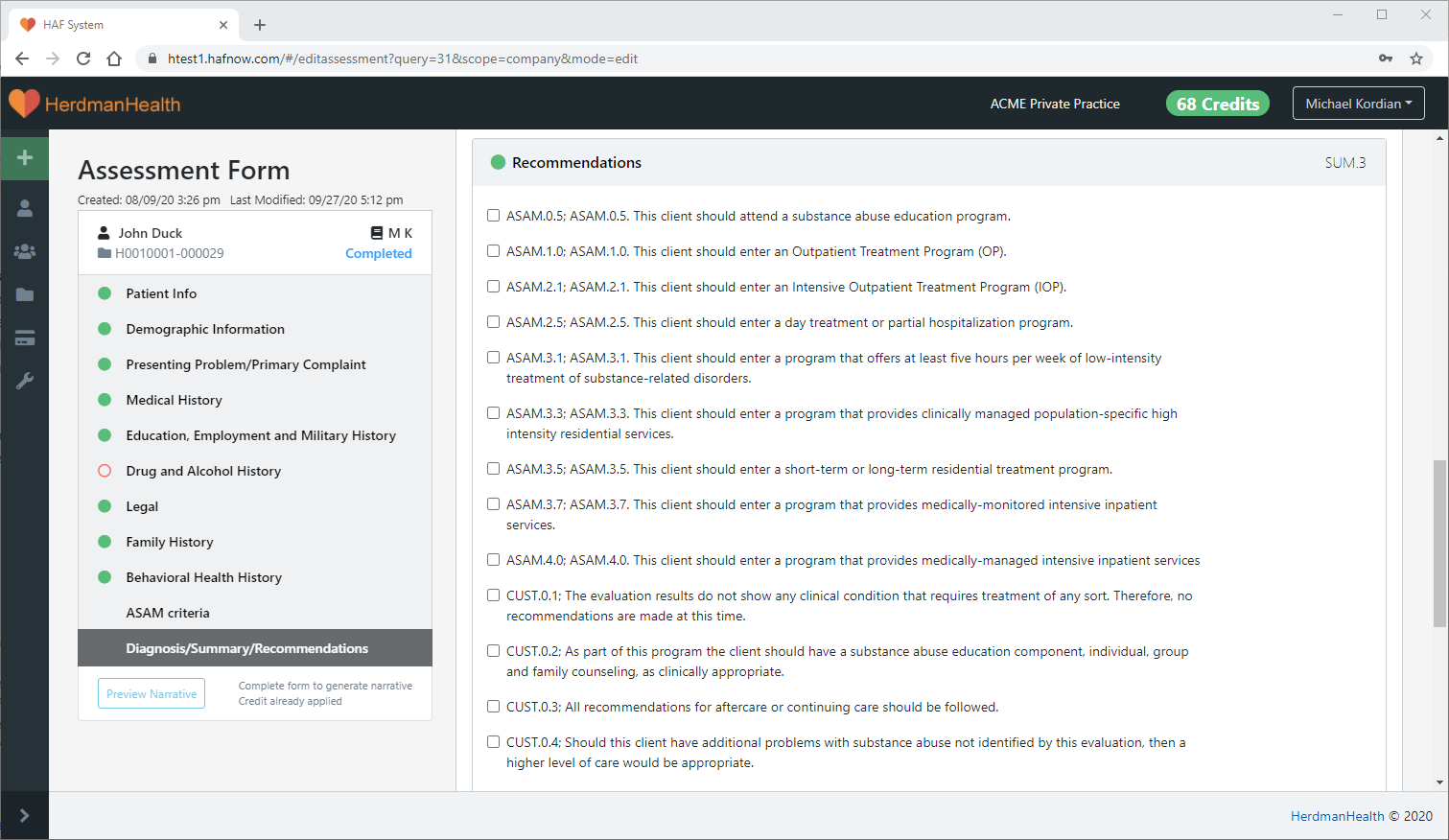1449x840 pixels.
Task: Bookmark this page with the star icon
Action: tap(1415, 58)
